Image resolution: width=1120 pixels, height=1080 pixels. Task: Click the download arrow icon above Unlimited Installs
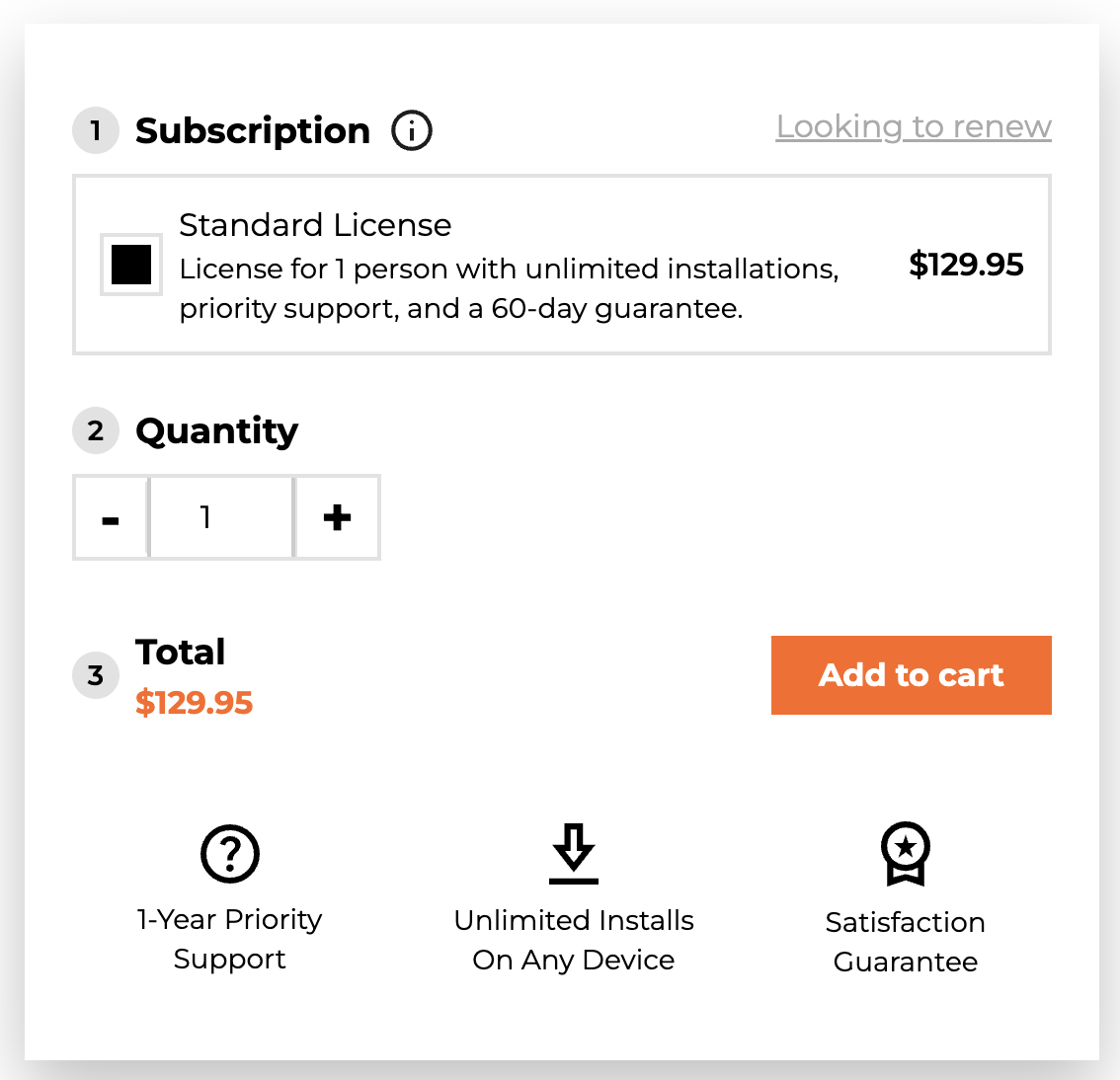click(x=573, y=853)
